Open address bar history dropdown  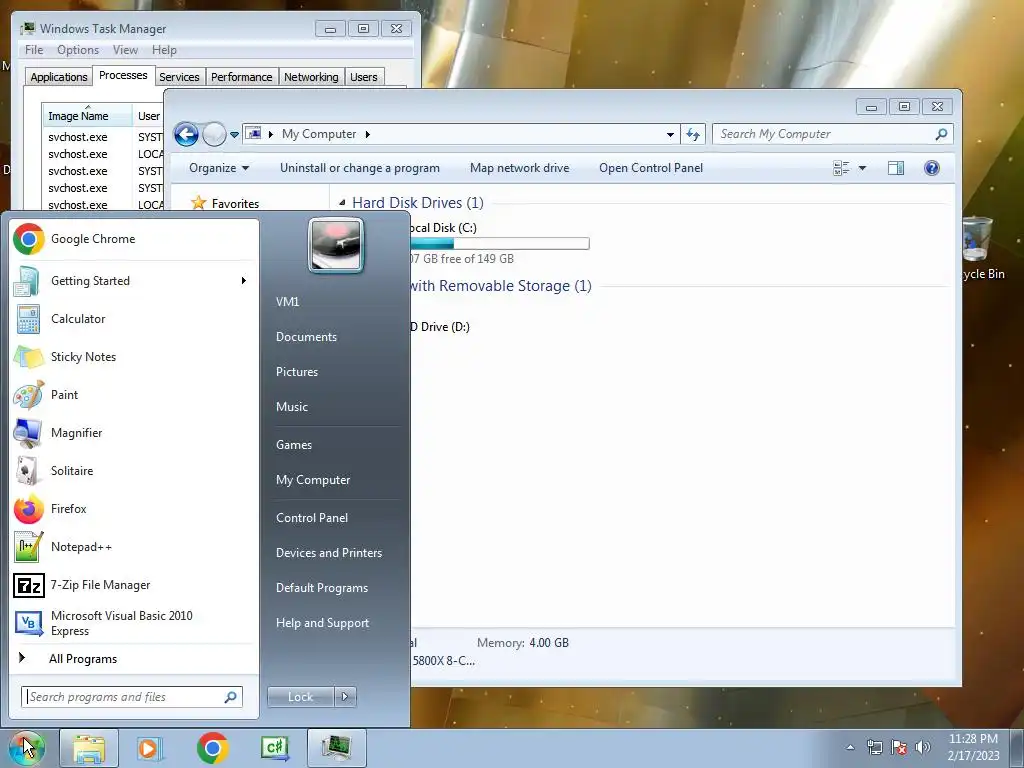click(670, 135)
